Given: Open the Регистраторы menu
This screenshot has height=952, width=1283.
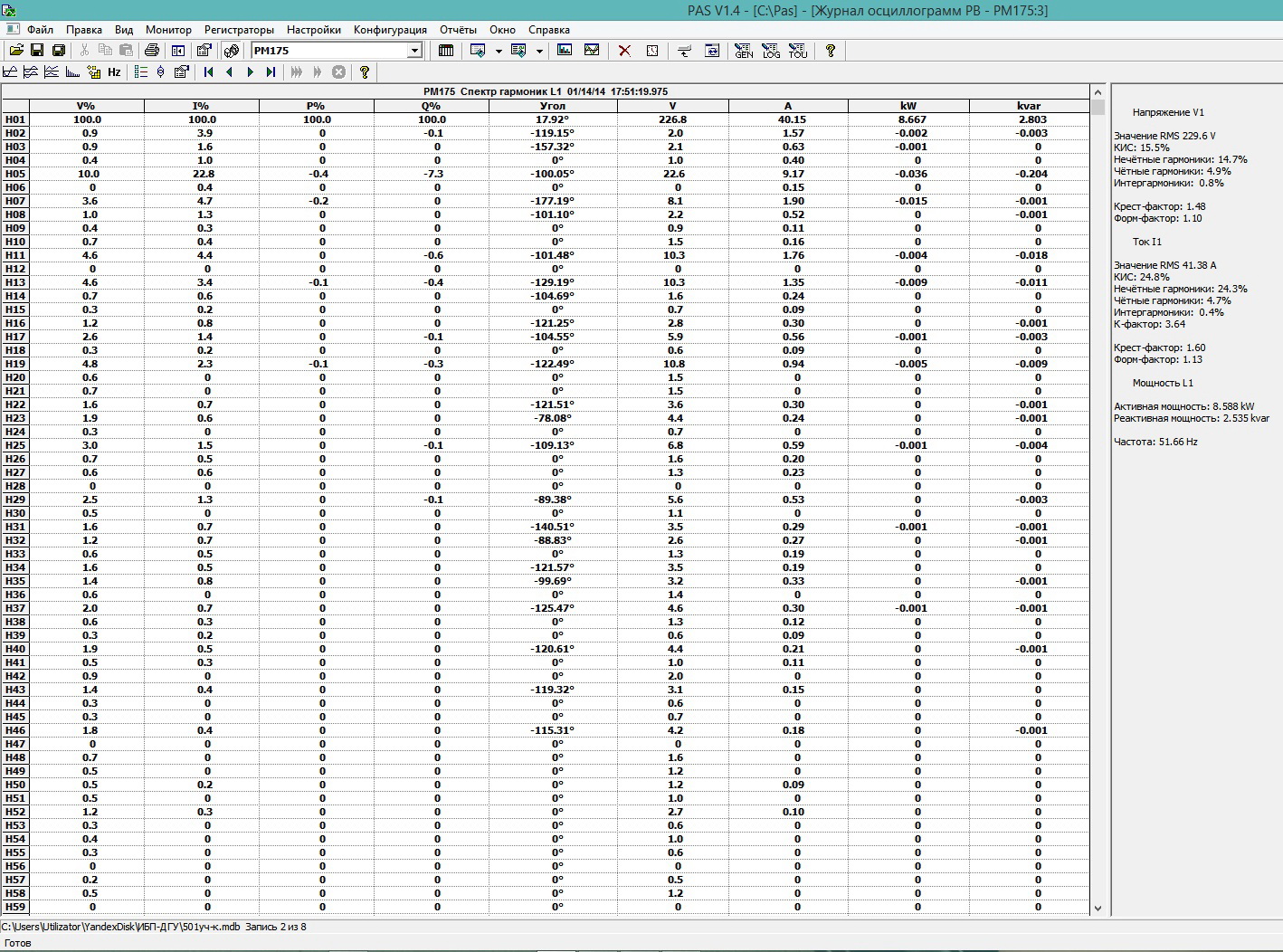Looking at the screenshot, I should click(239, 30).
